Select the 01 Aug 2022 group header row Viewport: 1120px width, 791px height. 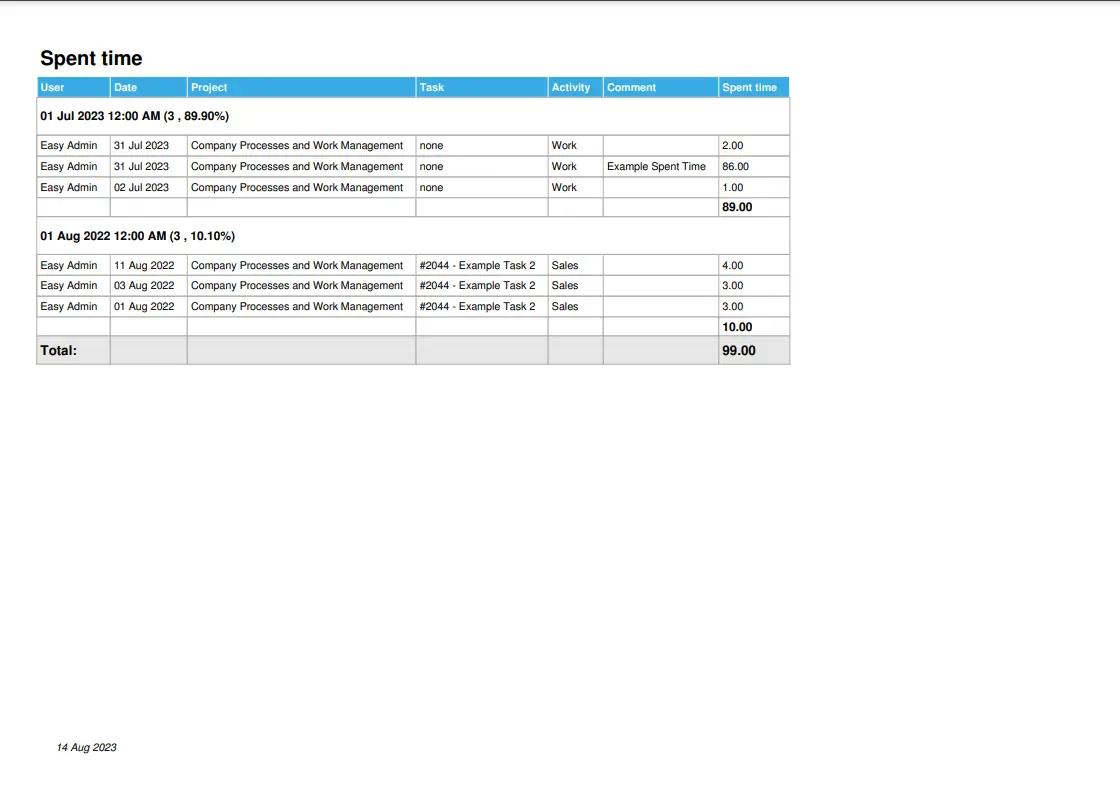tap(138, 236)
